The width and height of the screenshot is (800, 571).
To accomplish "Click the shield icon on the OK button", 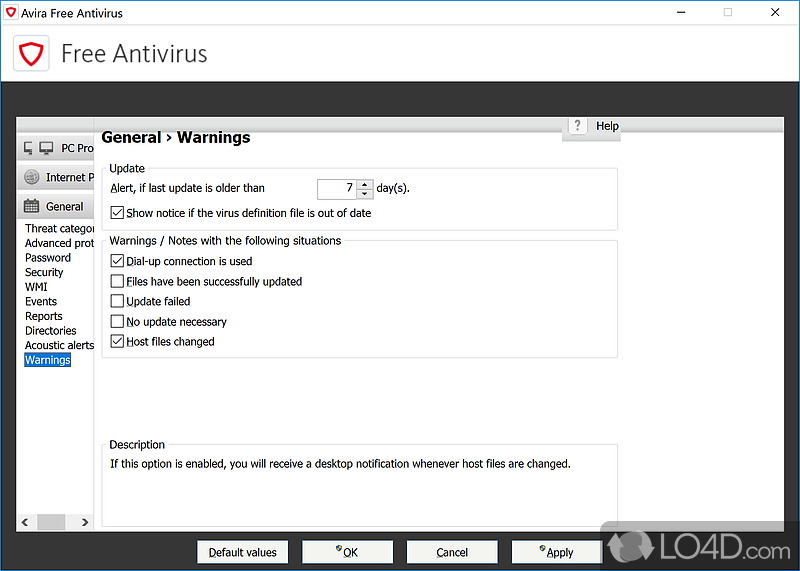I will (339, 550).
